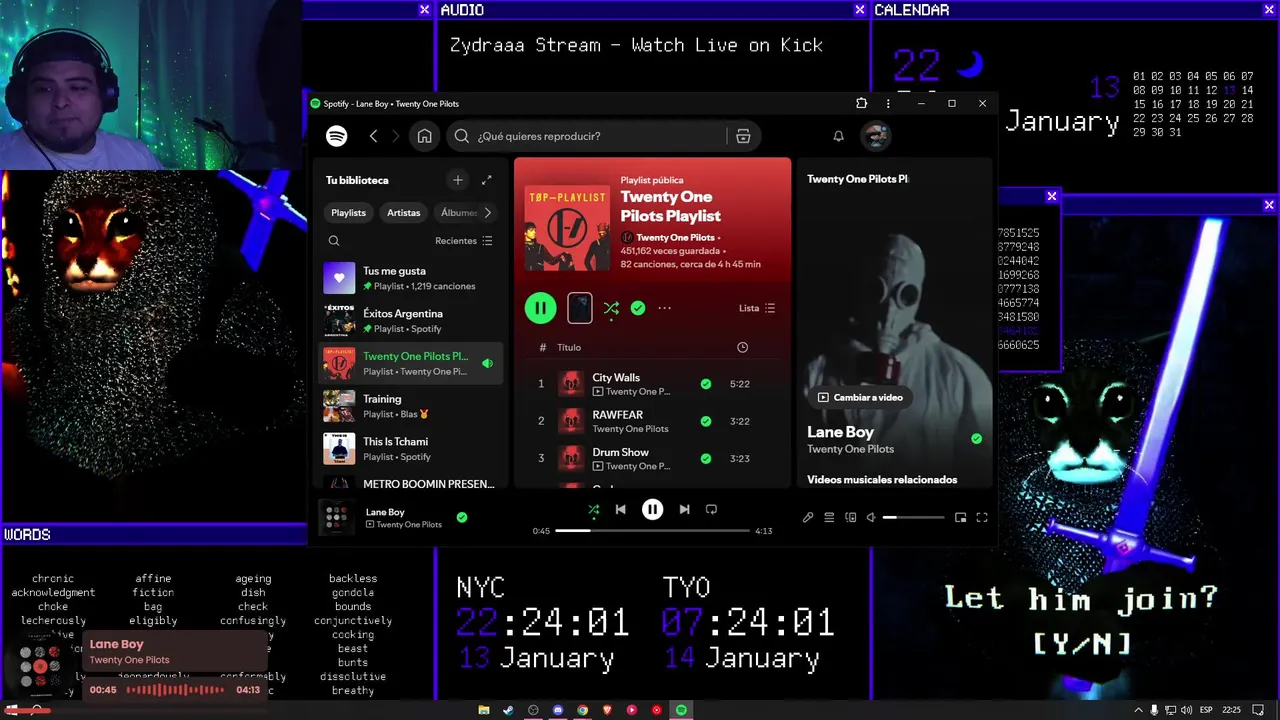Image resolution: width=1280 pixels, height=720 pixels.
Task: Go forward with the right arrow
Action: [396, 136]
